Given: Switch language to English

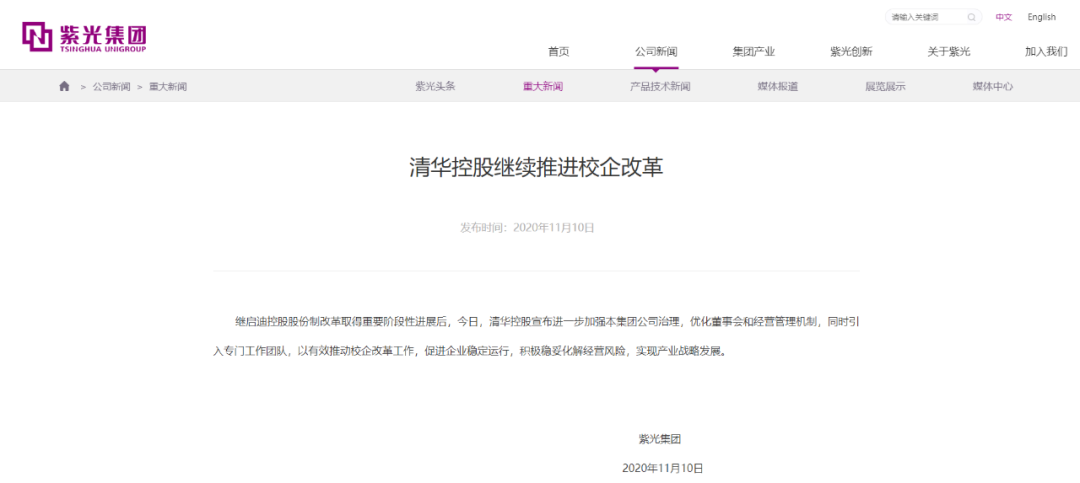Looking at the screenshot, I should click(x=1041, y=17).
